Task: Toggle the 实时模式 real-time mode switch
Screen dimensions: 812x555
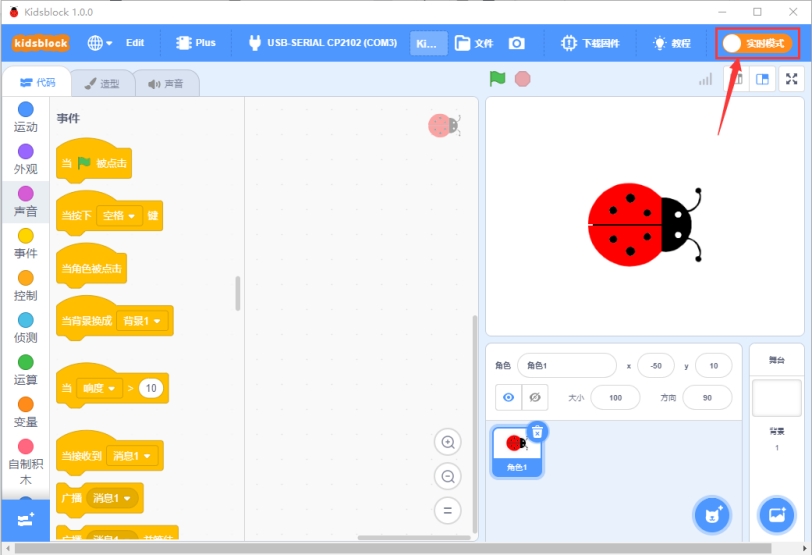Action: (758, 43)
